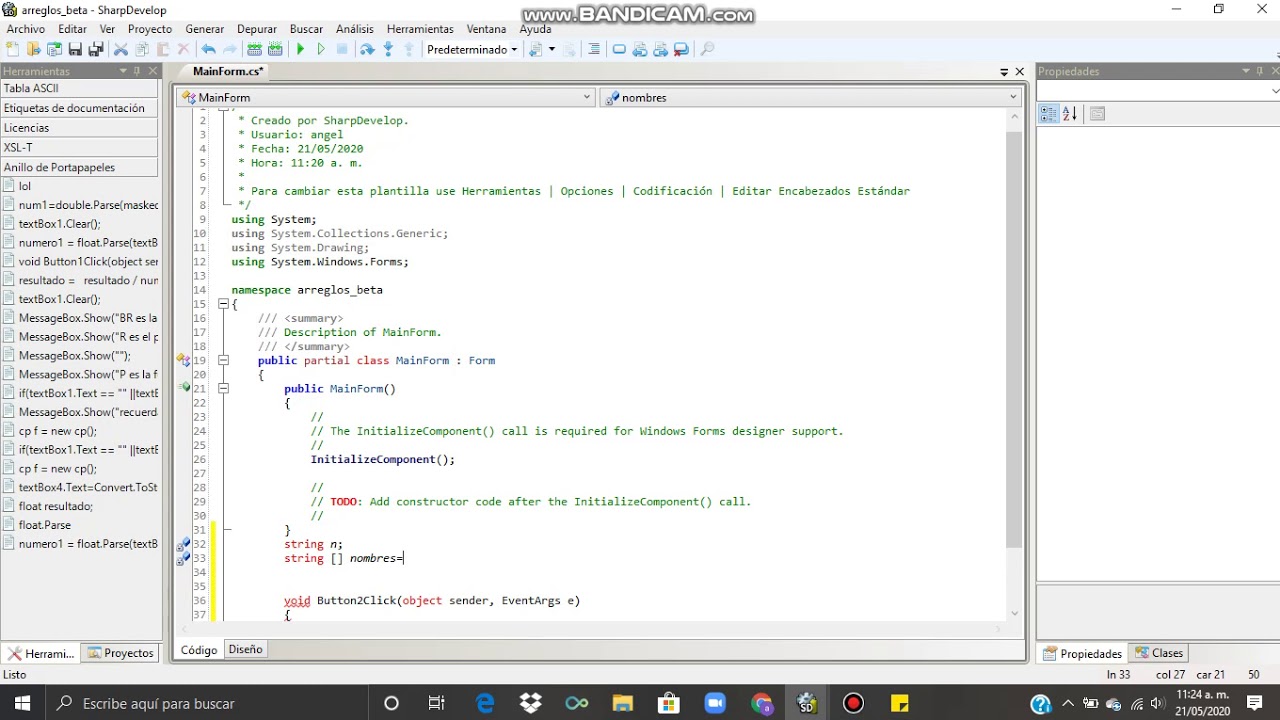Save all files using toolbar icon

(96, 49)
